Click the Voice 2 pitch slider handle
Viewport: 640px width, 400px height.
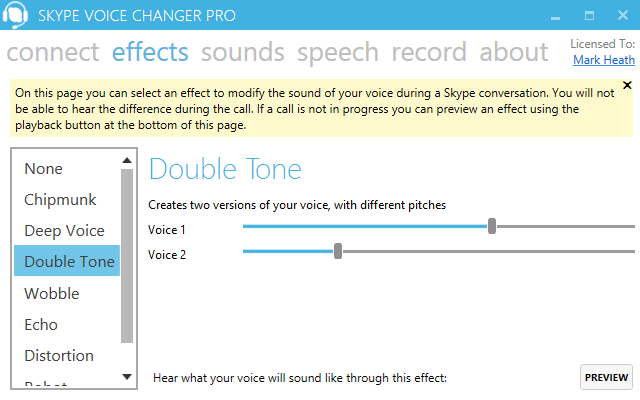338,251
